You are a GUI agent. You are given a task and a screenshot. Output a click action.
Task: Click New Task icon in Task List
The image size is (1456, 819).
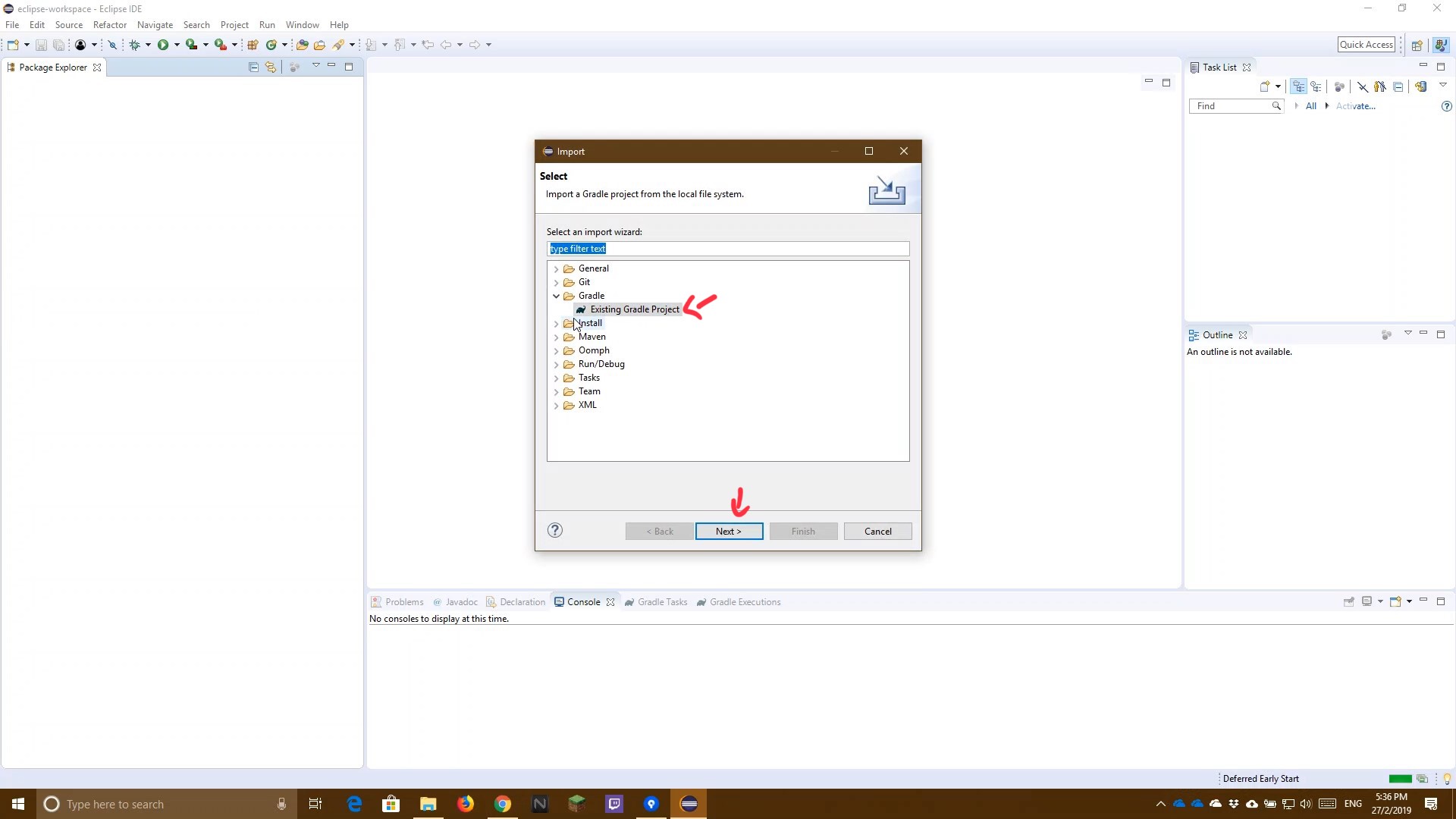tap(1264, 86)
